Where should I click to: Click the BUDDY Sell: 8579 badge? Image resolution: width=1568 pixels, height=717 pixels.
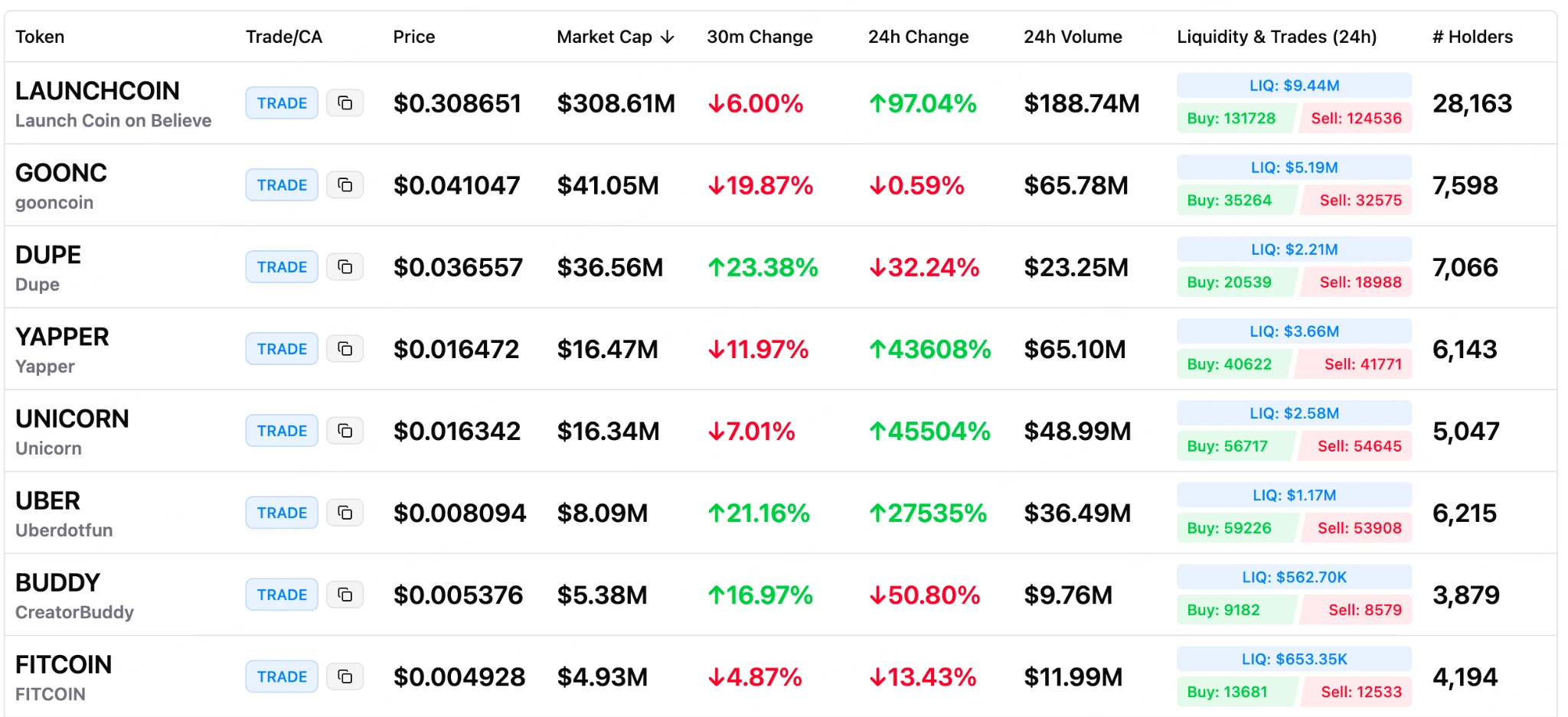[1364, 610]
